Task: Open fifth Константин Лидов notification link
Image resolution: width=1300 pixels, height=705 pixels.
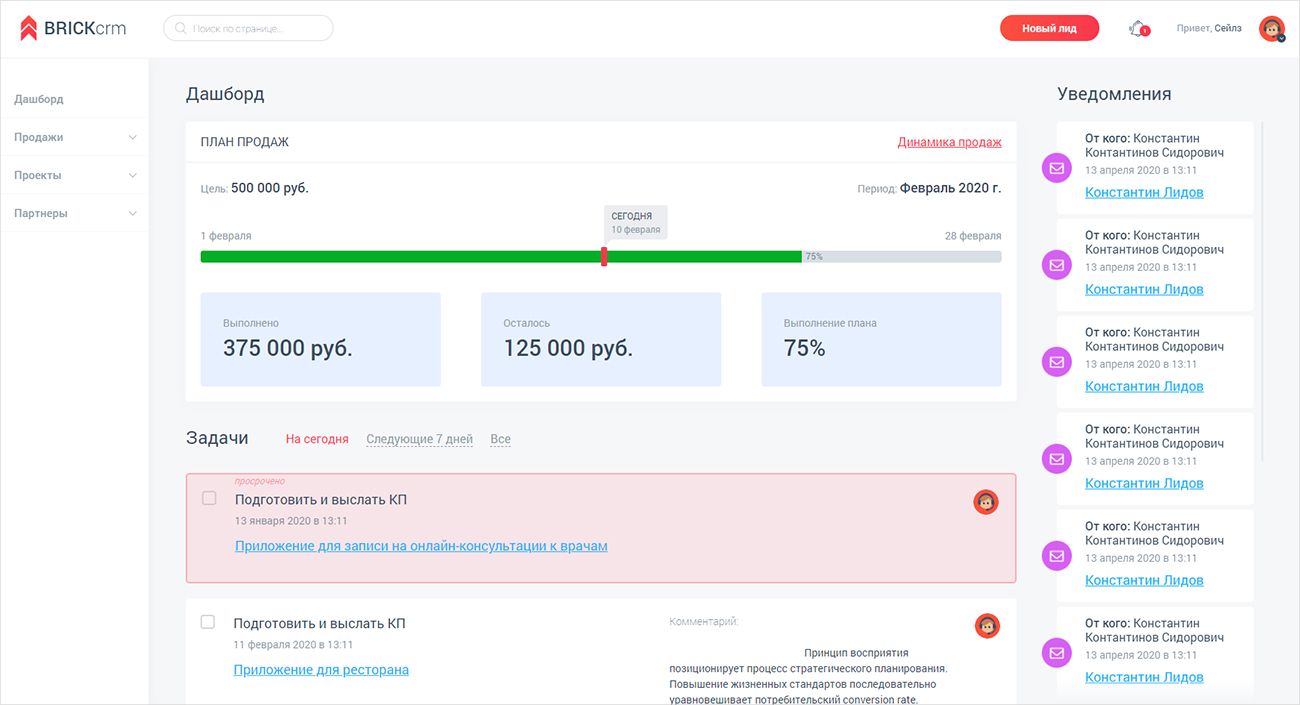Action: click(x=1144, y=580)
